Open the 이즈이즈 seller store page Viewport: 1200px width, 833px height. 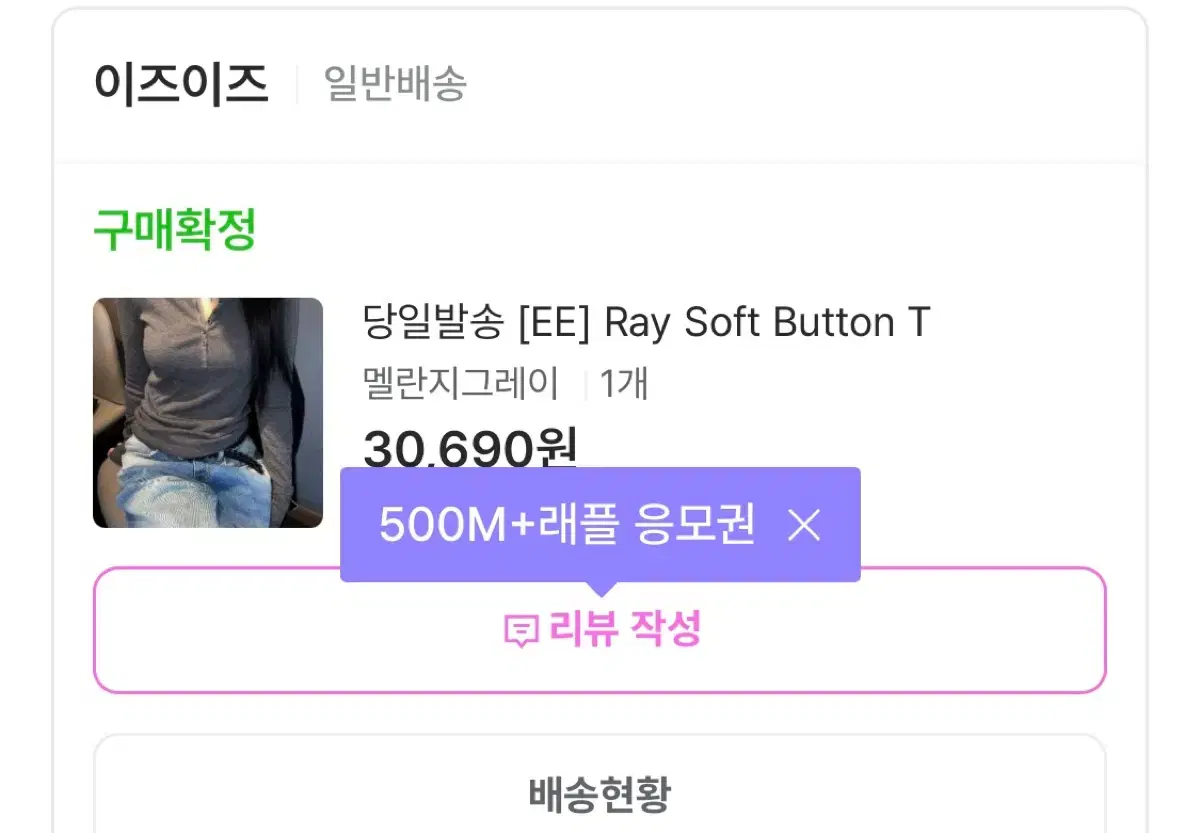point(182,85)
